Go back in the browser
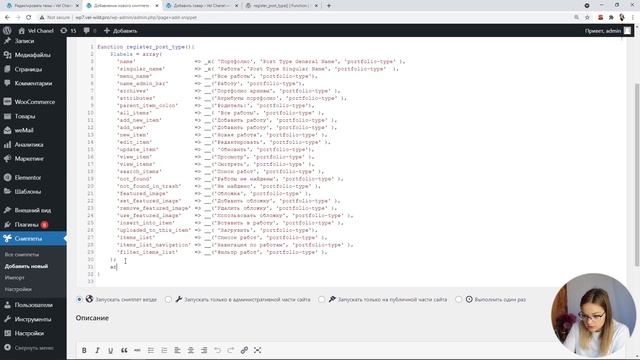The width and height of the screenshot is (640, 360). click(7, 18)
